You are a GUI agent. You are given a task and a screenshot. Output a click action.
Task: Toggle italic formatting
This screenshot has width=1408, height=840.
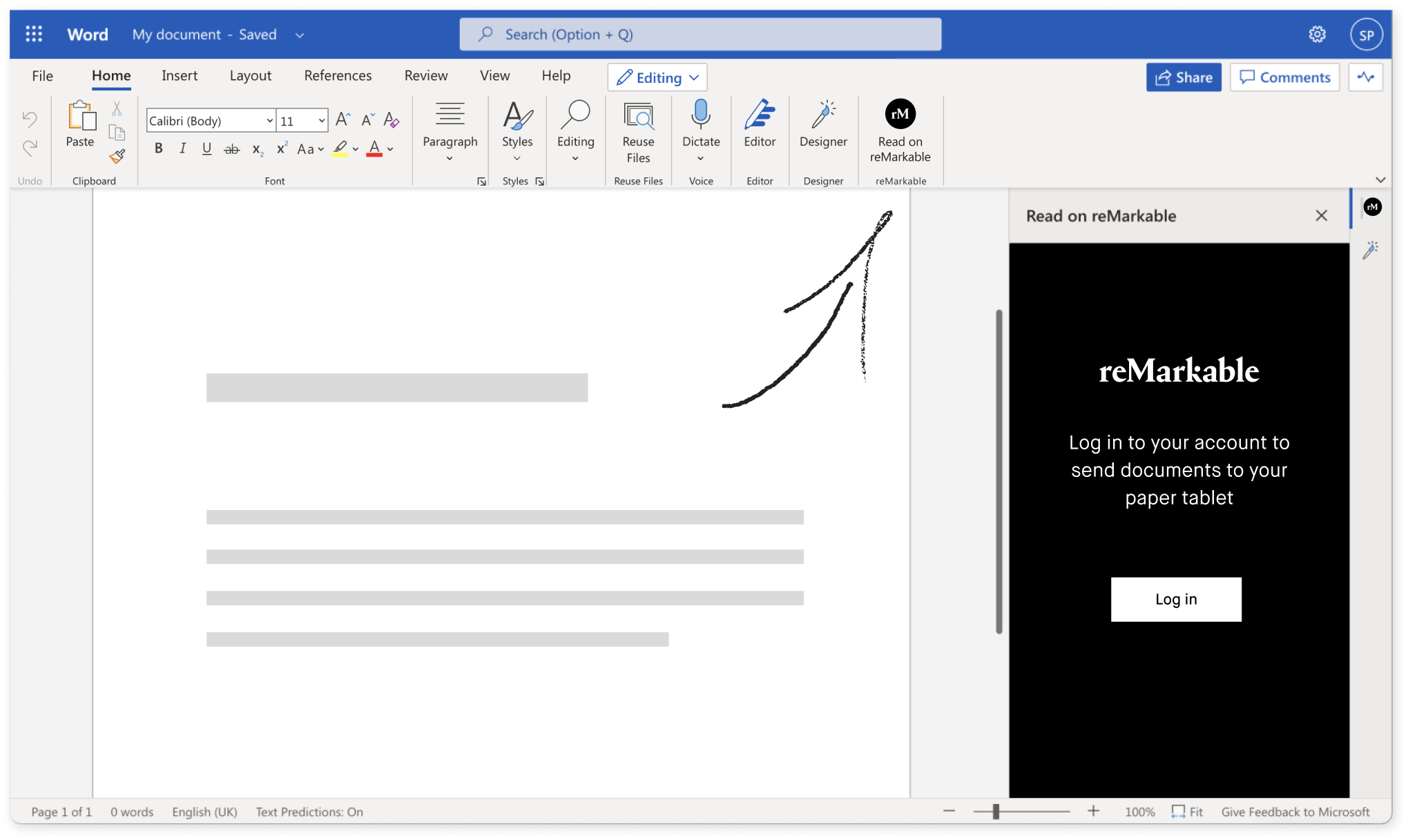tap(182, 148)
